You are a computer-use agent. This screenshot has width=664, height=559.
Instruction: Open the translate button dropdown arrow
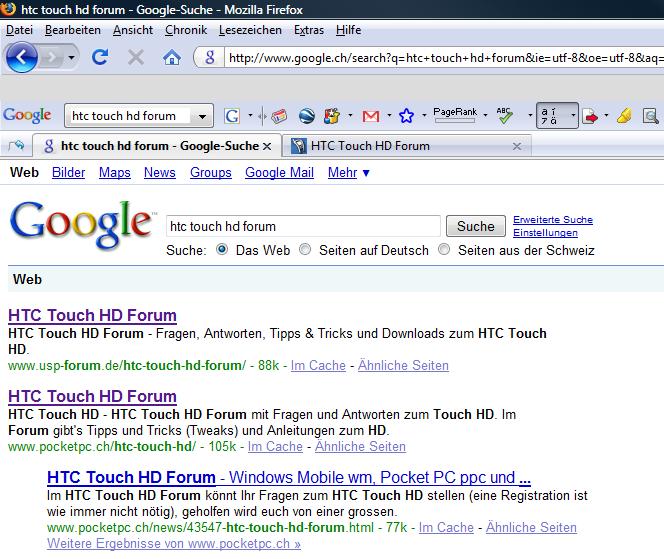pyautogui.click(x=573, y=115)
